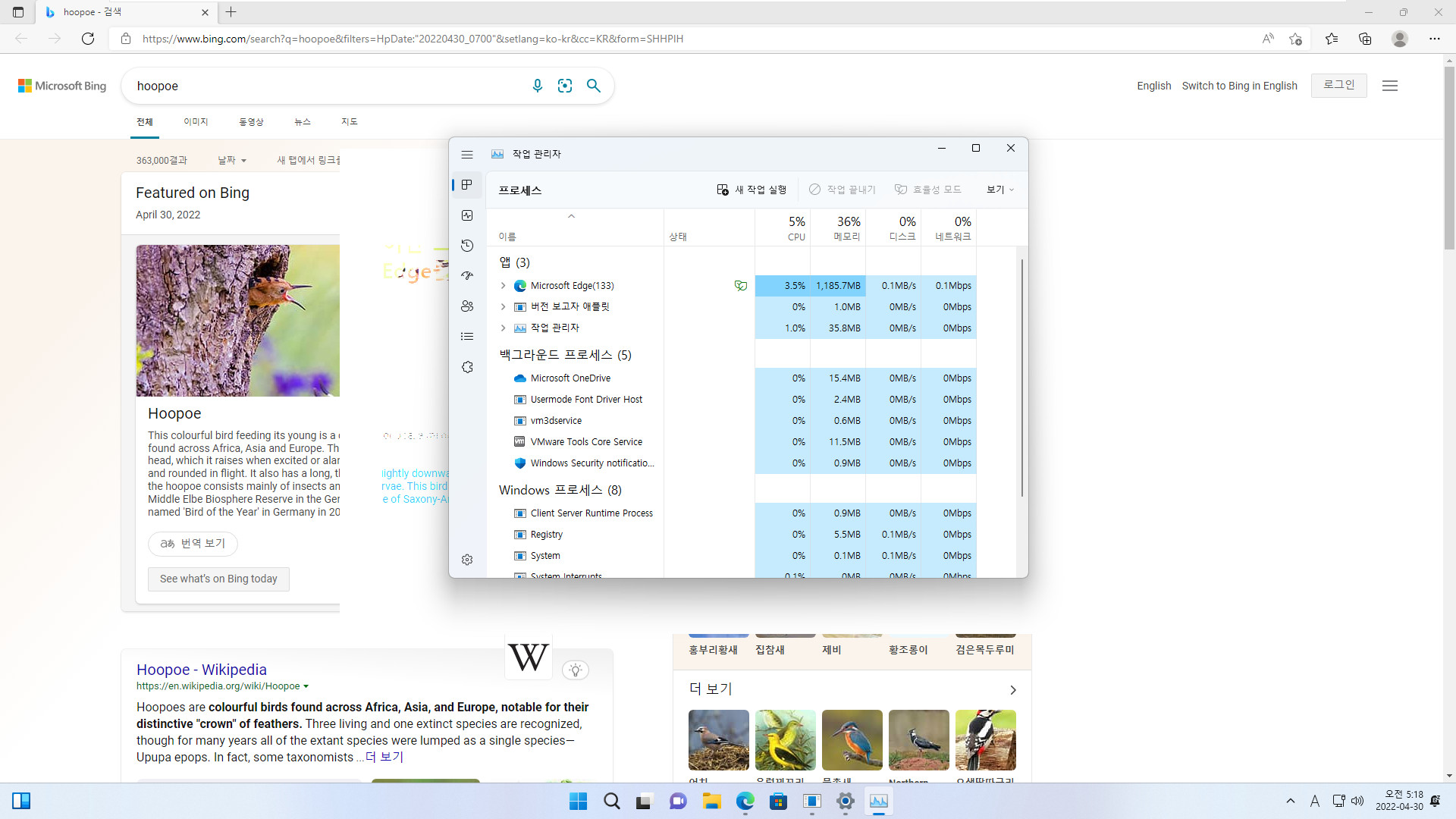Image resolution: width=1456 pixels, height=819 pixels.
Task: Select 동영상 search tab on Bing
Action: (x=251, y=122)
